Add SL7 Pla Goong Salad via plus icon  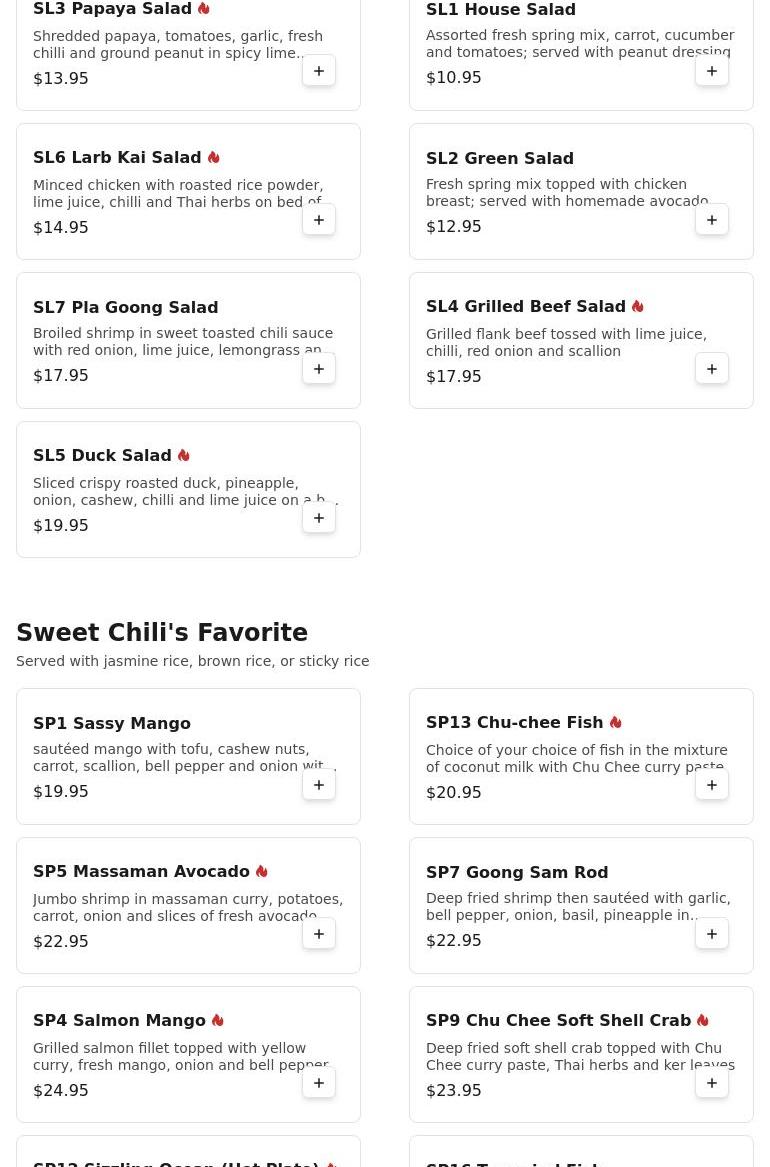coord(318,368)
